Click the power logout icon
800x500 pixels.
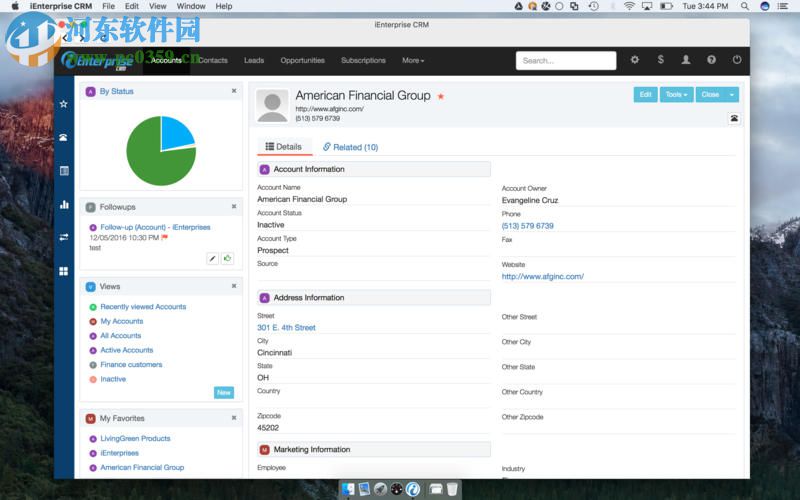coord(737,60)
